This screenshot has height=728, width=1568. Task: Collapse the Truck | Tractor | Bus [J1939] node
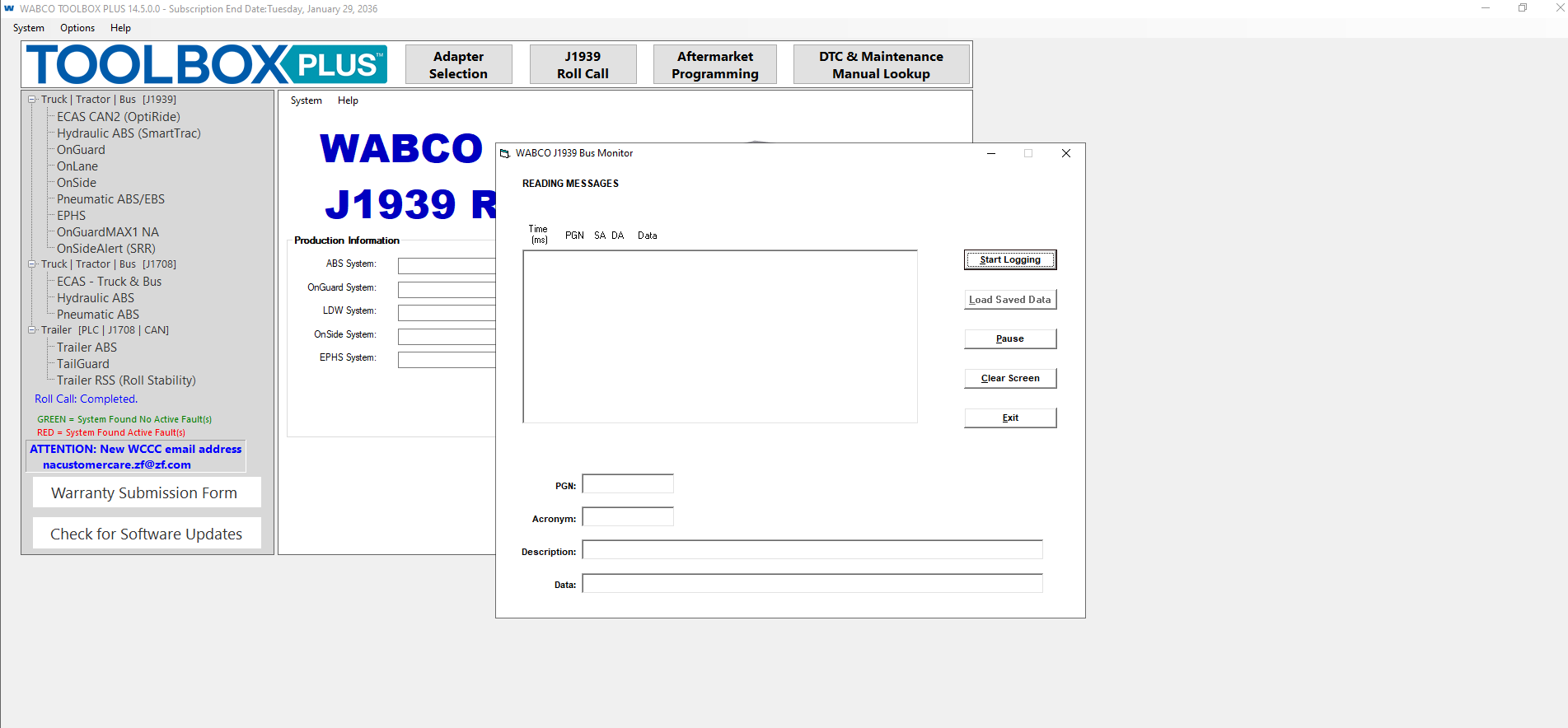(32, 100)
